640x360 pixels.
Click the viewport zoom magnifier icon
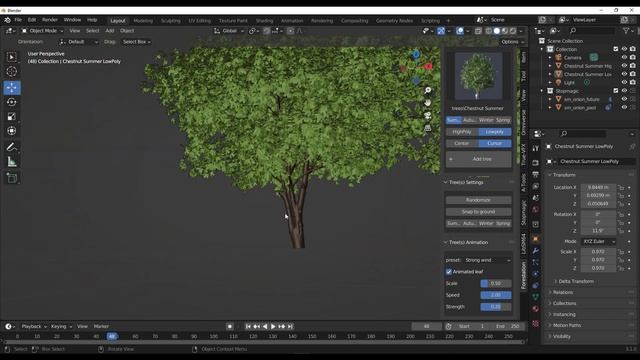tap(427, 90)
